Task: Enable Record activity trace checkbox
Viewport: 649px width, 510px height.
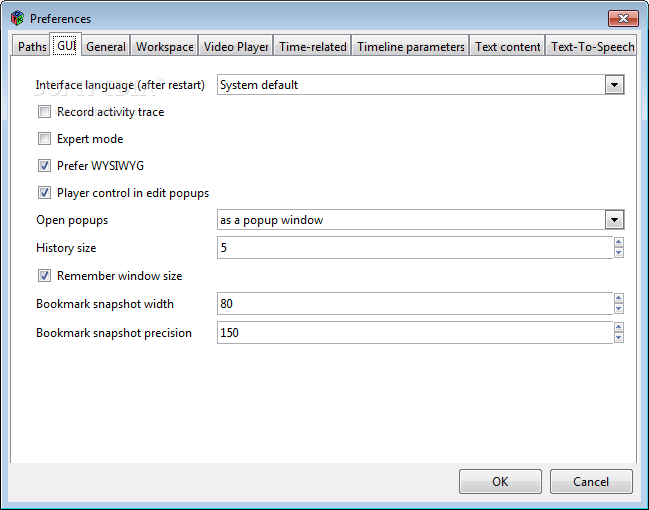Action: (44, 111)
